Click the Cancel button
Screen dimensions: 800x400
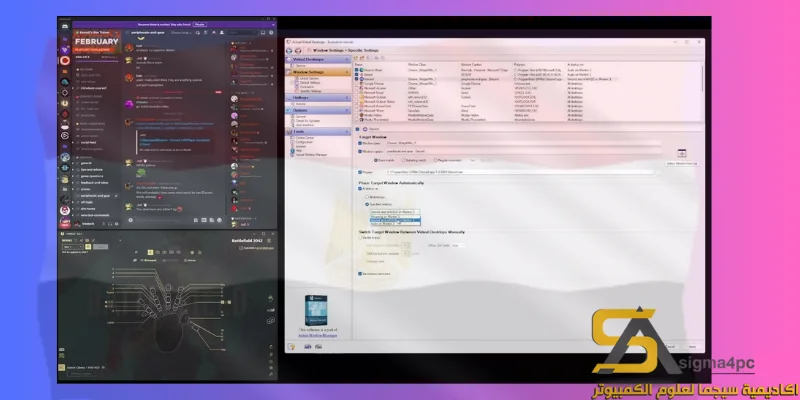point(670,346)
